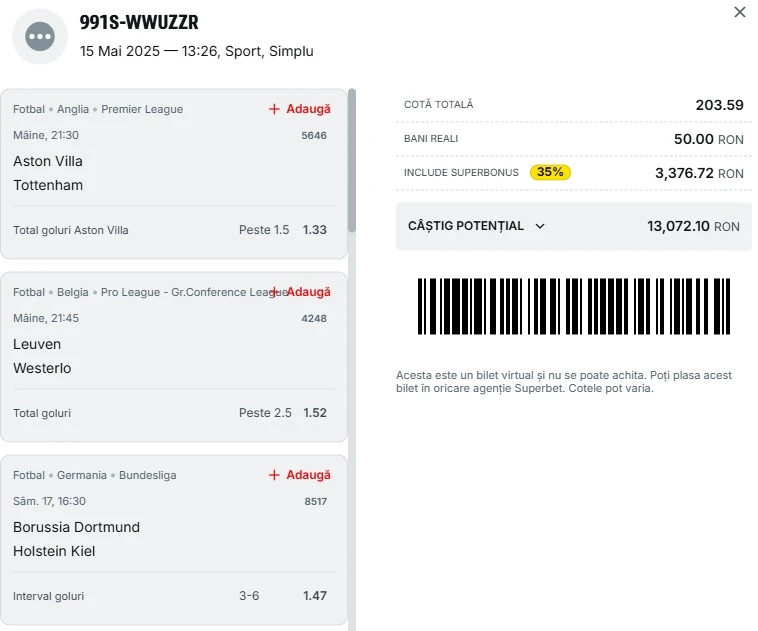758x631 pixels.
Task: Open the three-dots ticket options icon
Action: coord(40,36)
